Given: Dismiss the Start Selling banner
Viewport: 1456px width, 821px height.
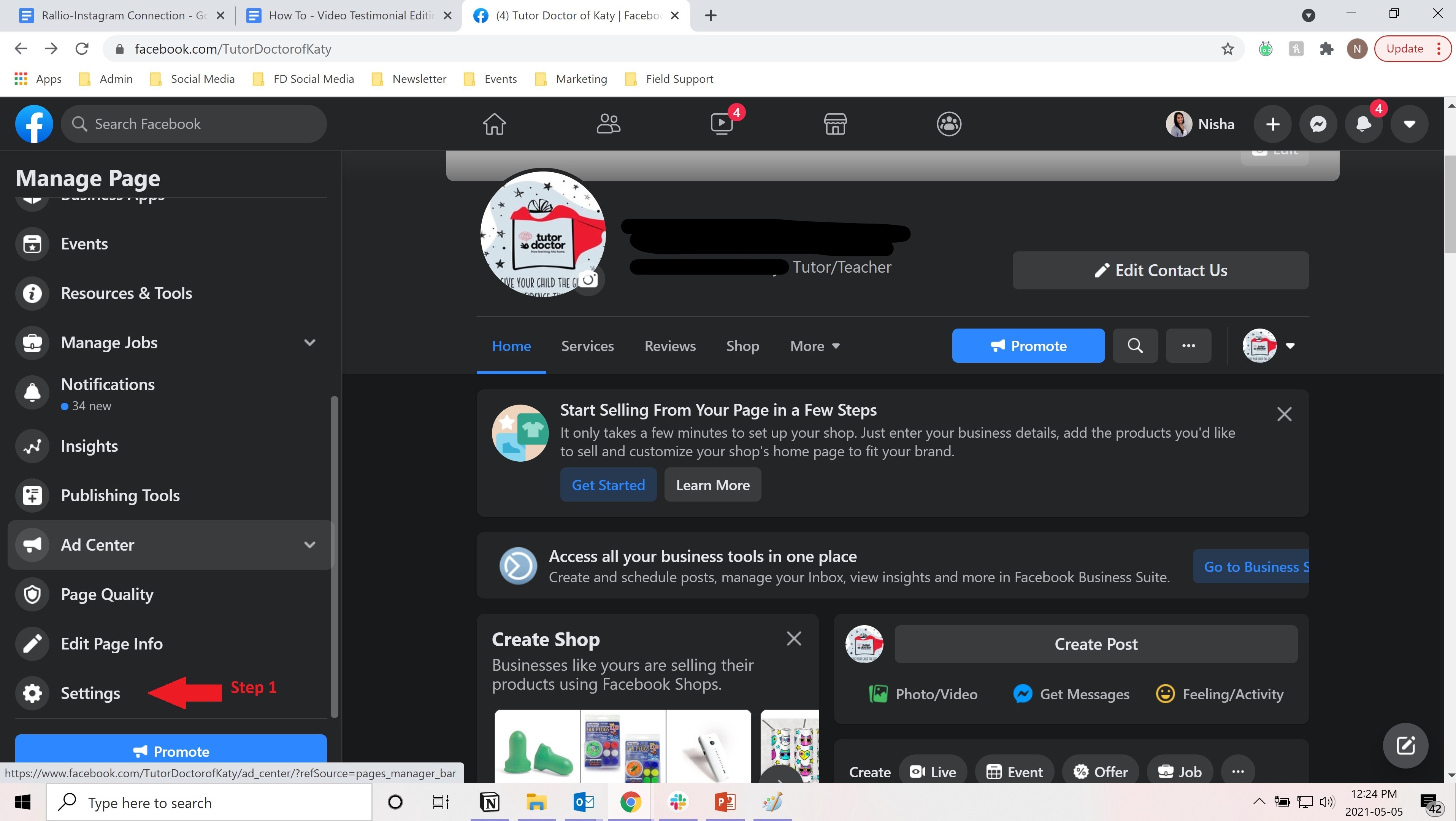Looking at the screenshot, I should pos(1284,414).
